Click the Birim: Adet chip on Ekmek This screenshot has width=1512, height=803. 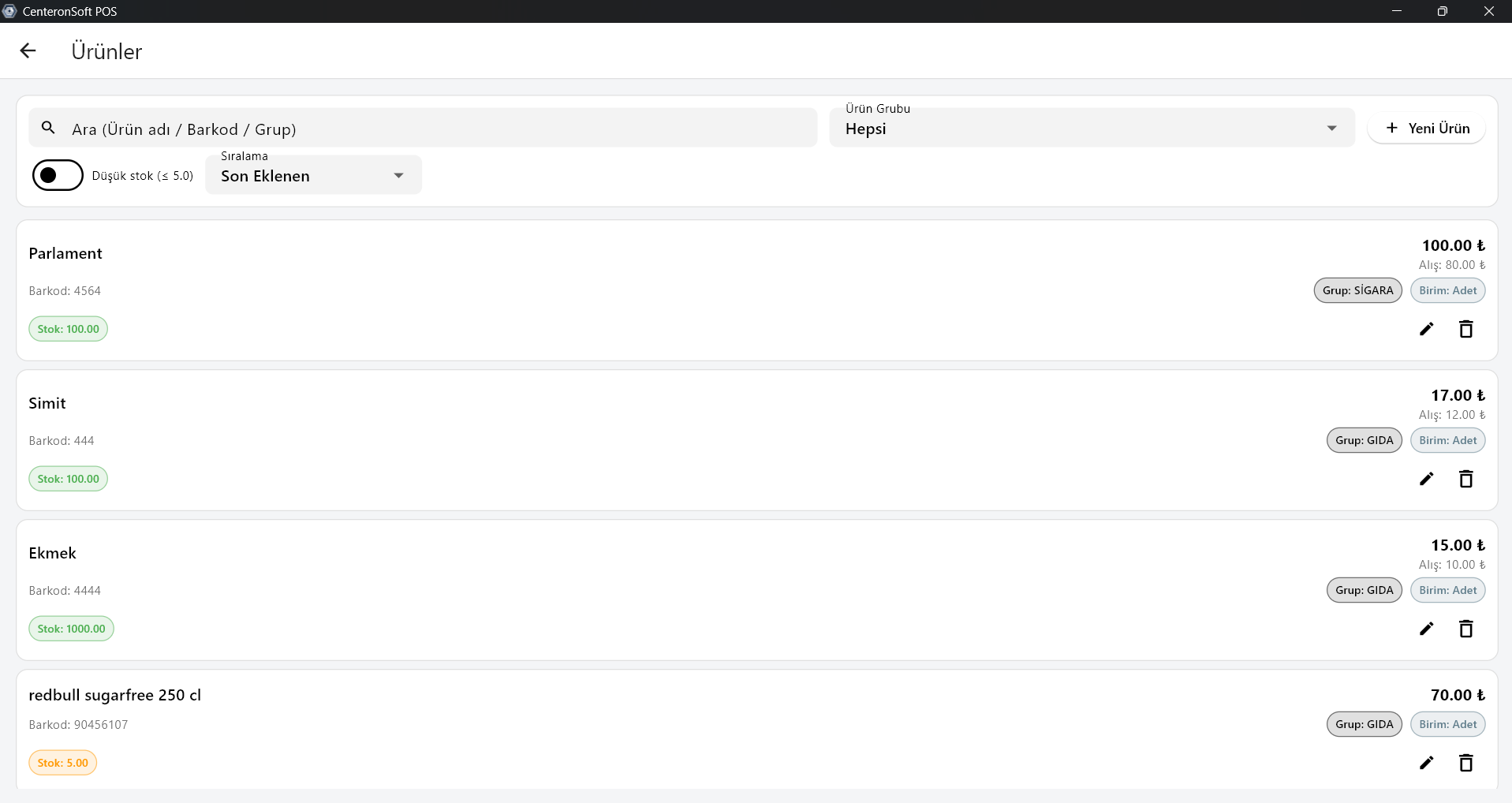pyautogui.click(x=1447, y=590)
